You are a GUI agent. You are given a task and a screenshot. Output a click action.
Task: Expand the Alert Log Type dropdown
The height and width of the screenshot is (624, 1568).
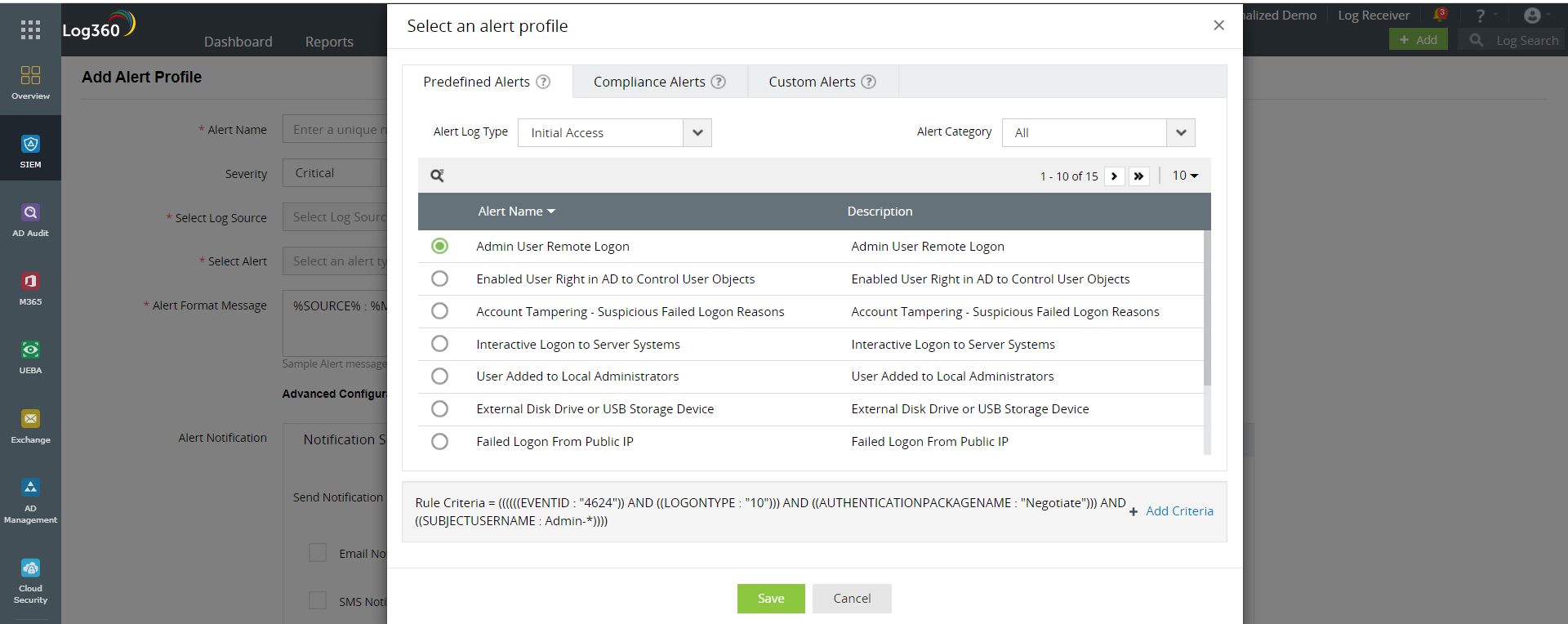point(697,133)
